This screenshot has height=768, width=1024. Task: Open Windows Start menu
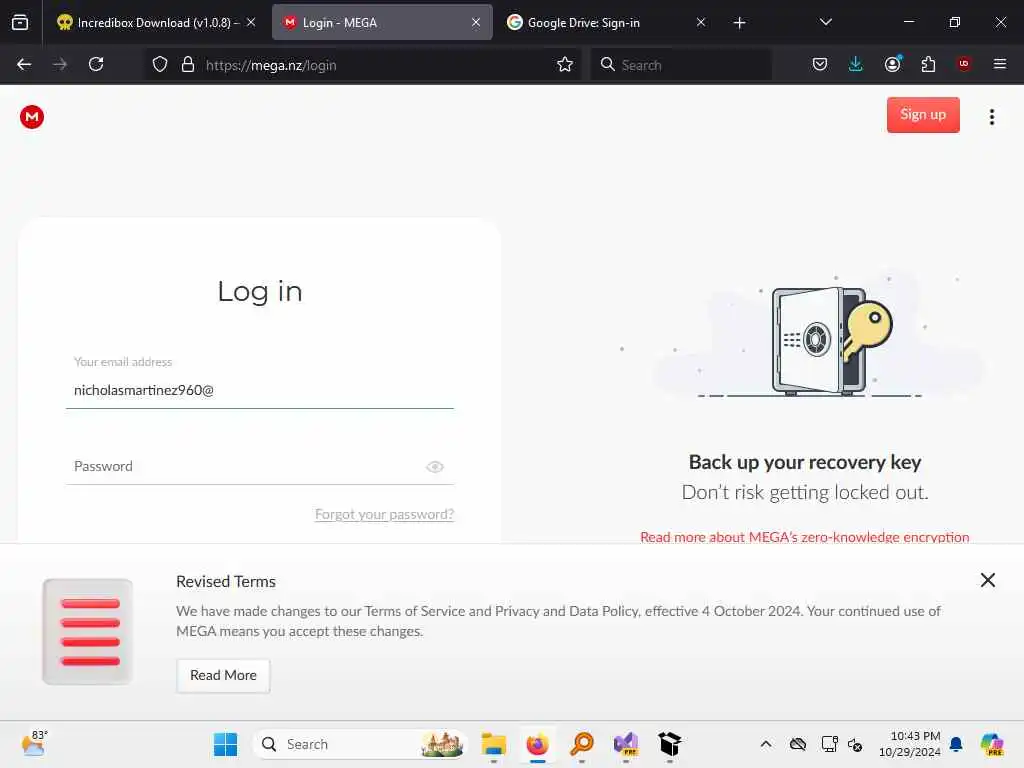point(225,744)
